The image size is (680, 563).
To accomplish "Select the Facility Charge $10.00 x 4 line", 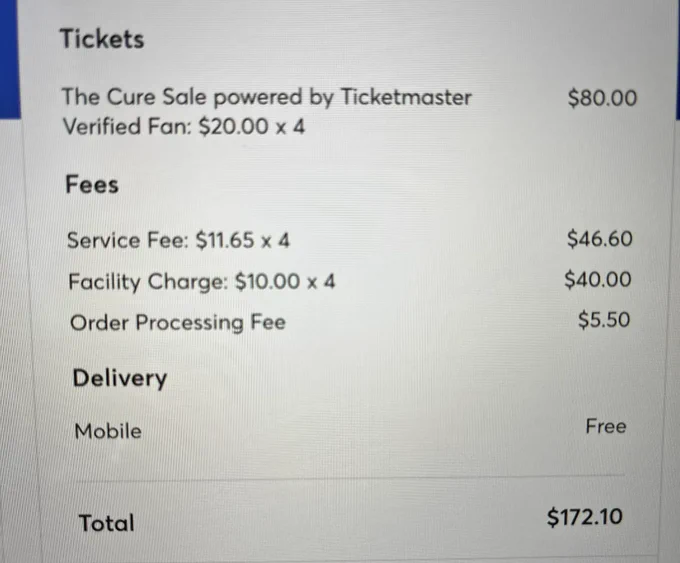I will [202, 282].
